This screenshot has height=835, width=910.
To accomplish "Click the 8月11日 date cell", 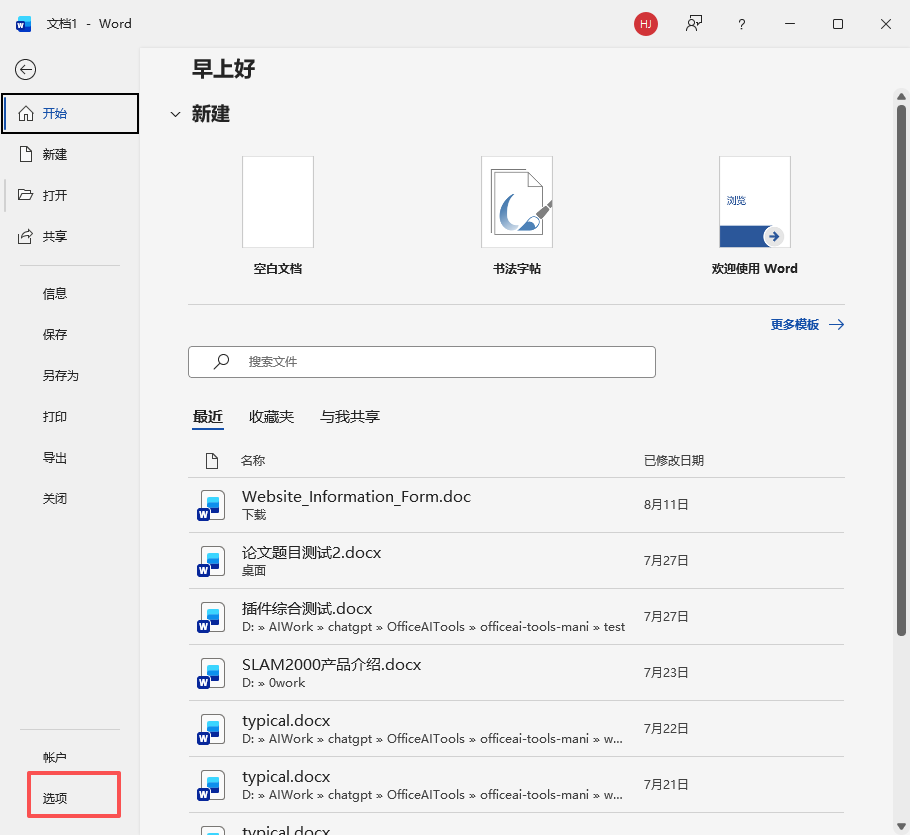I will pos(666,505).
